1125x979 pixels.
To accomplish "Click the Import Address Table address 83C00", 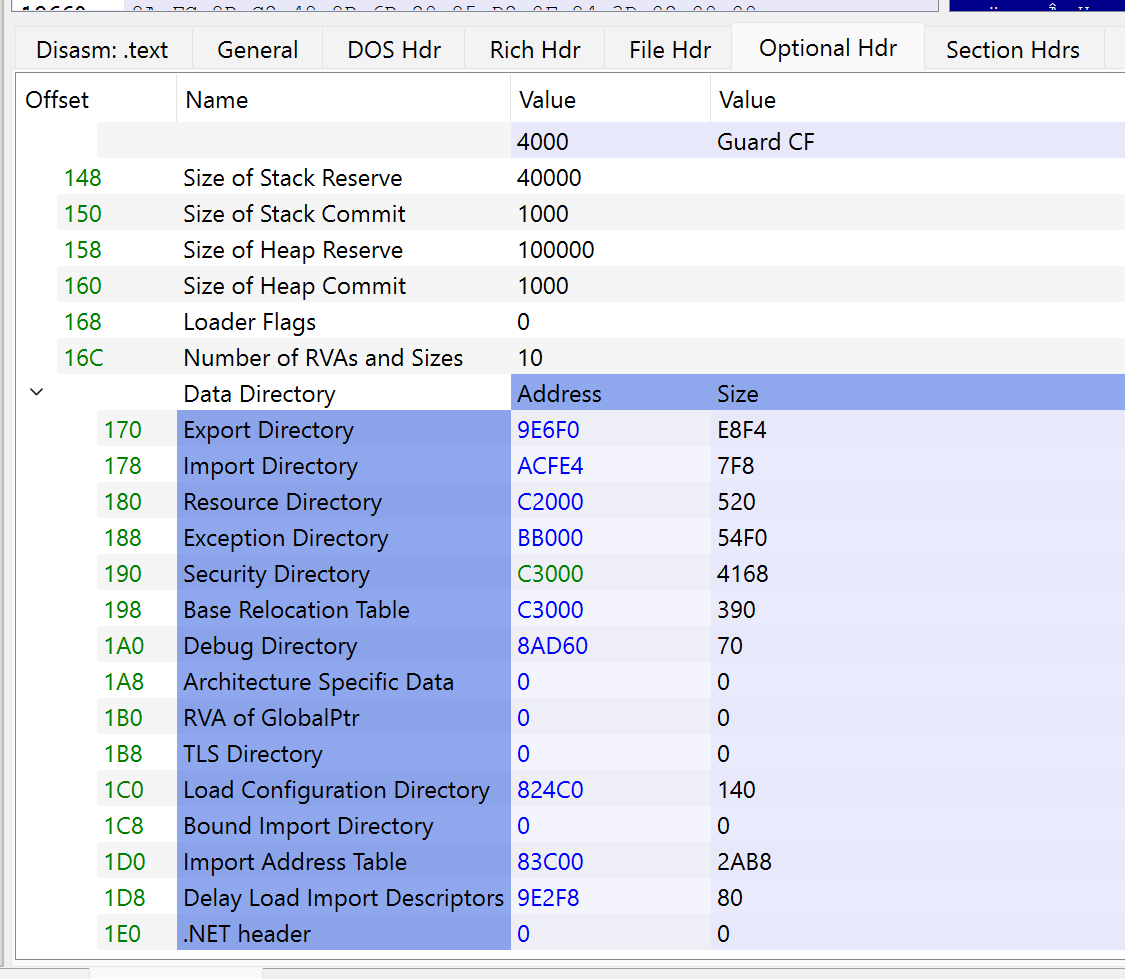I will (550, 862).
